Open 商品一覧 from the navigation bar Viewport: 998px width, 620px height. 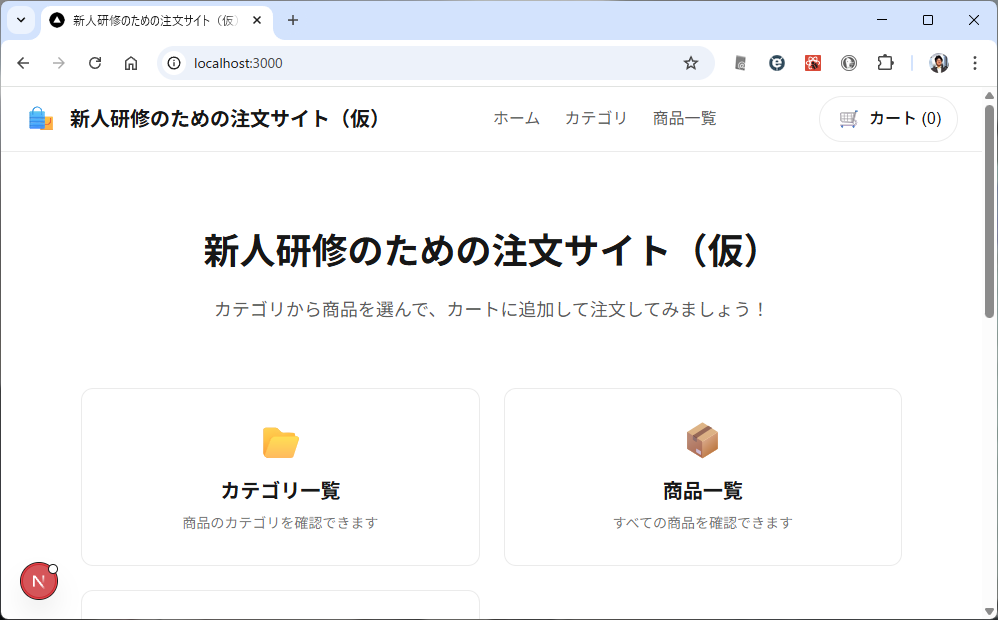[684, 118]
